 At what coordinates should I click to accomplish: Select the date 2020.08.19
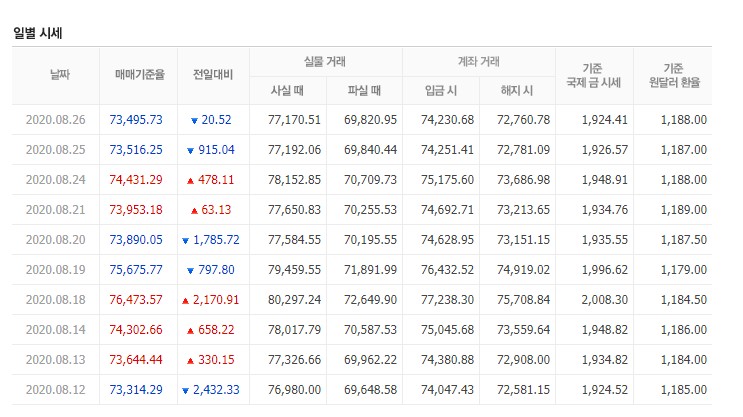55,270
